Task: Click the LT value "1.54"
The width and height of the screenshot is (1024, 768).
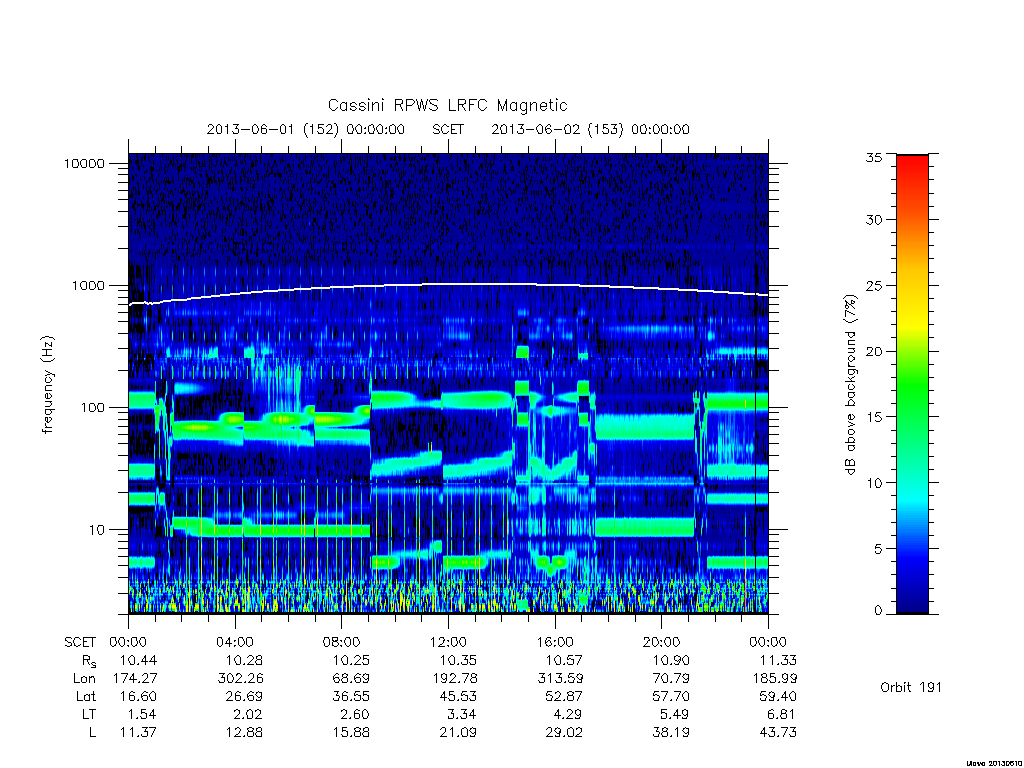Action: pos(142,715)
